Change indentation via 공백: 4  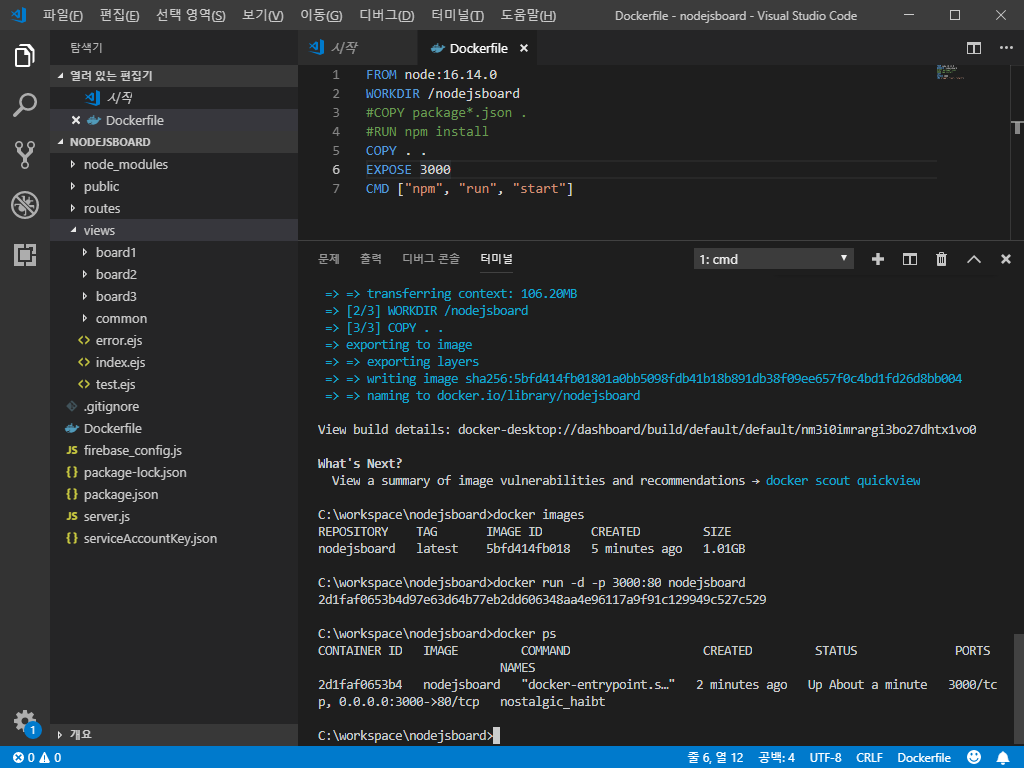[x=776, y=758]
